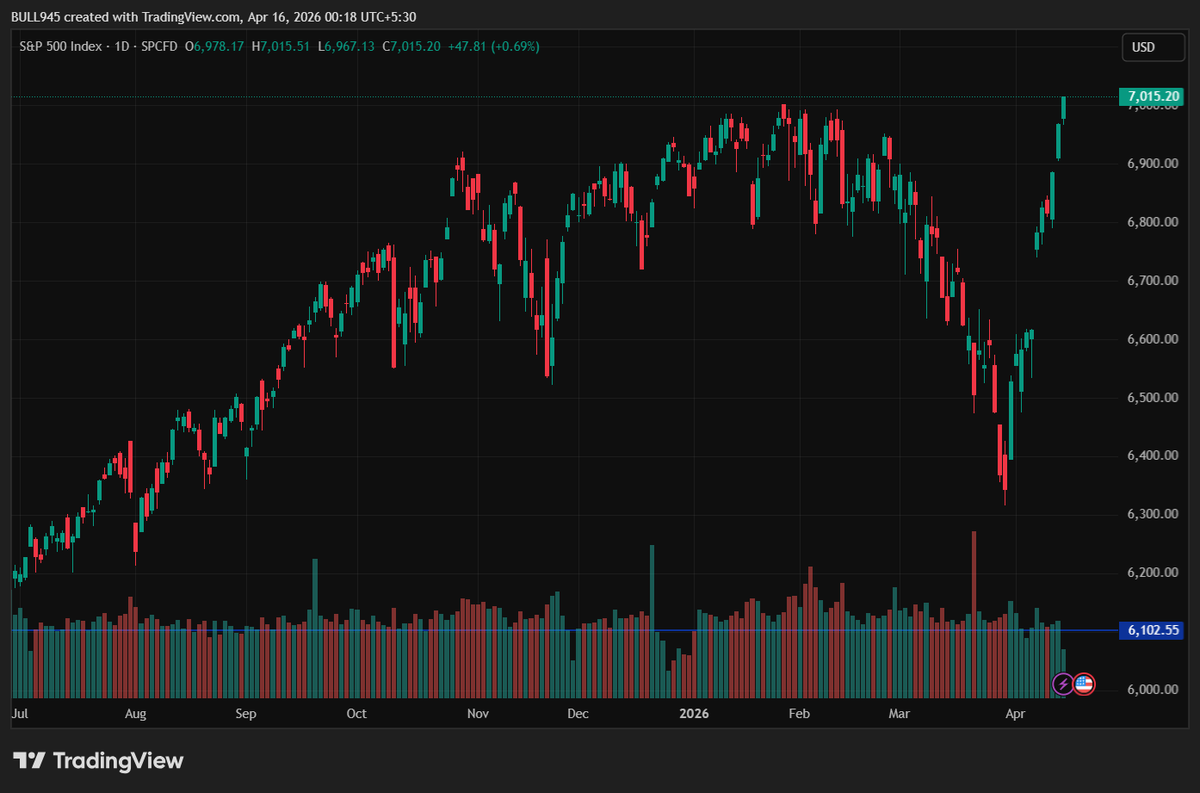Click the Aug label on time axis
The image size is (1200, 793).
136,714
